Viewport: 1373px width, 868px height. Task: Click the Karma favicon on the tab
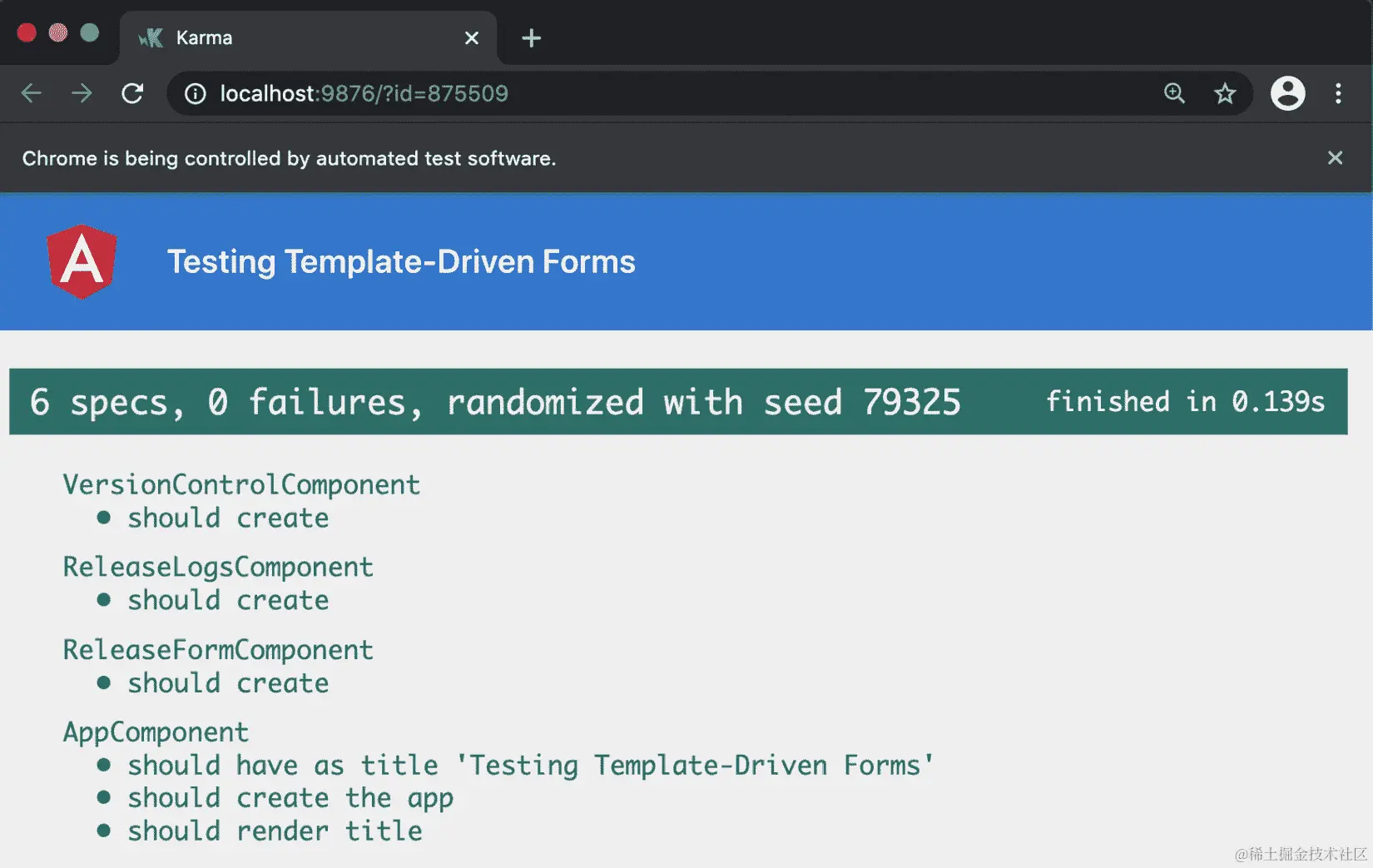[x=151, y=37]
